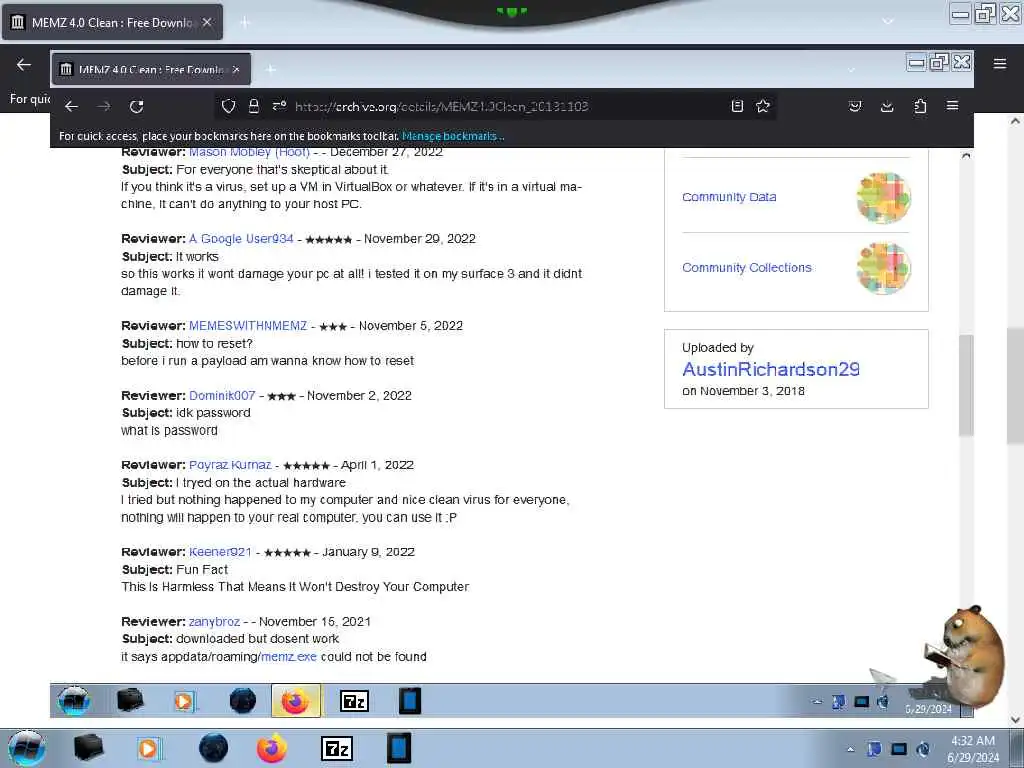The image size is (1024, 768).
Task: Click the inner page's scroll-up arrow
Action: pos(966,155)
